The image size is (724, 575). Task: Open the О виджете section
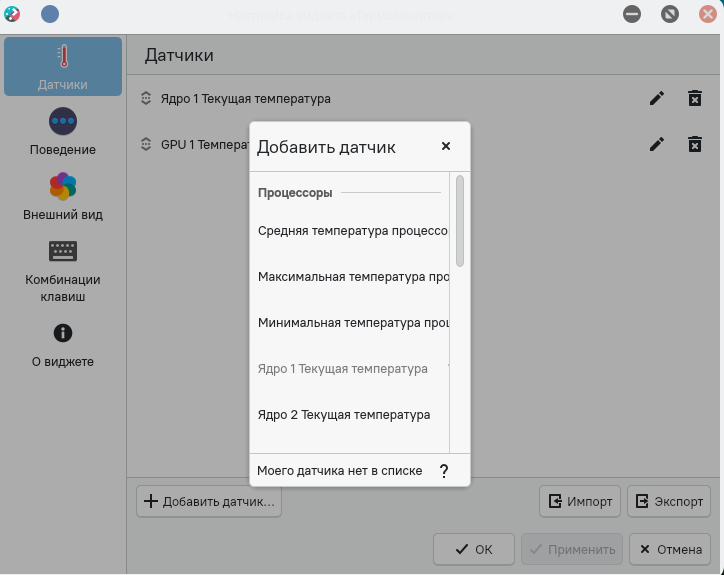[x=63, y=345]
